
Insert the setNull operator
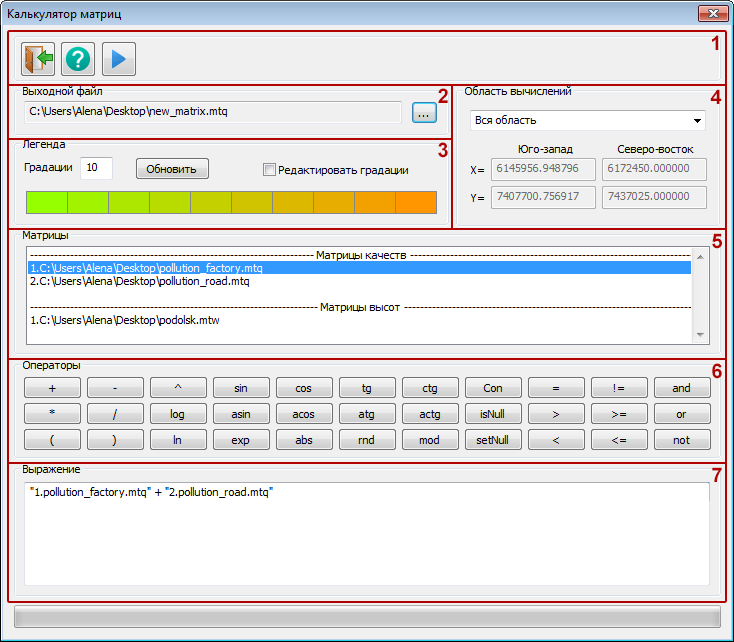(x=492, y=440)
